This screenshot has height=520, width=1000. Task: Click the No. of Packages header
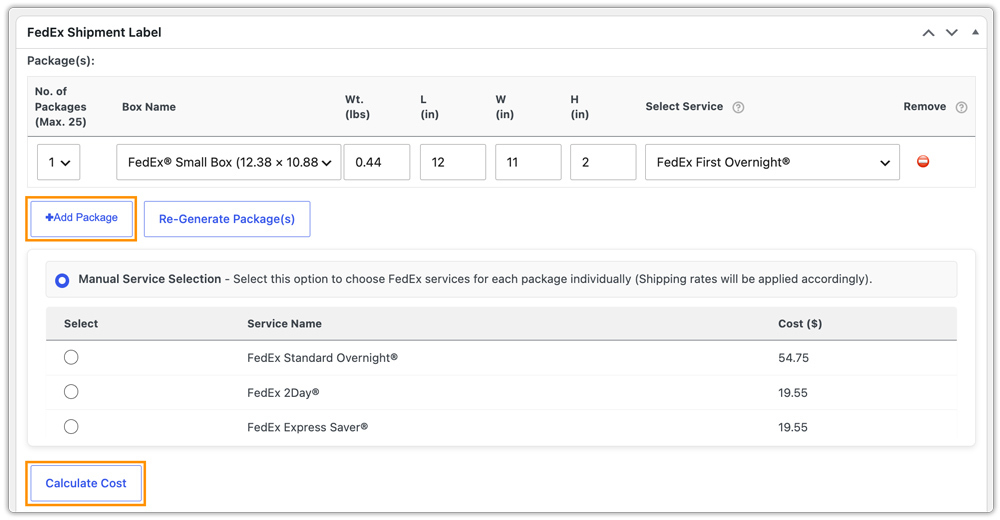[x=61, y=107]
